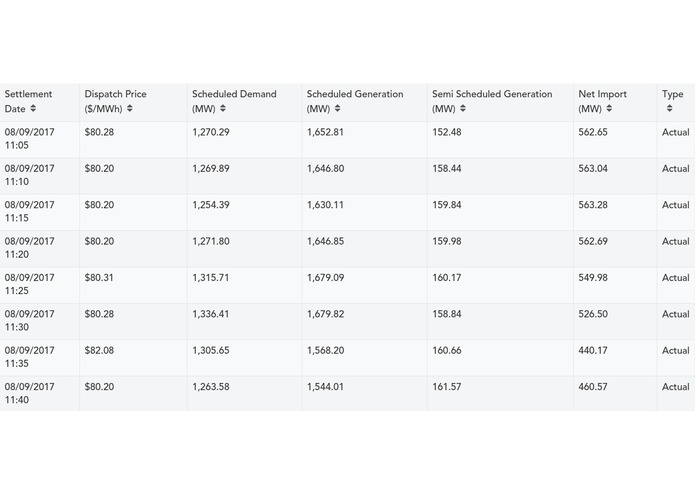Sort by Settlement Date column icon
Screen dimensions: 695x494
[x=33, y=109]
